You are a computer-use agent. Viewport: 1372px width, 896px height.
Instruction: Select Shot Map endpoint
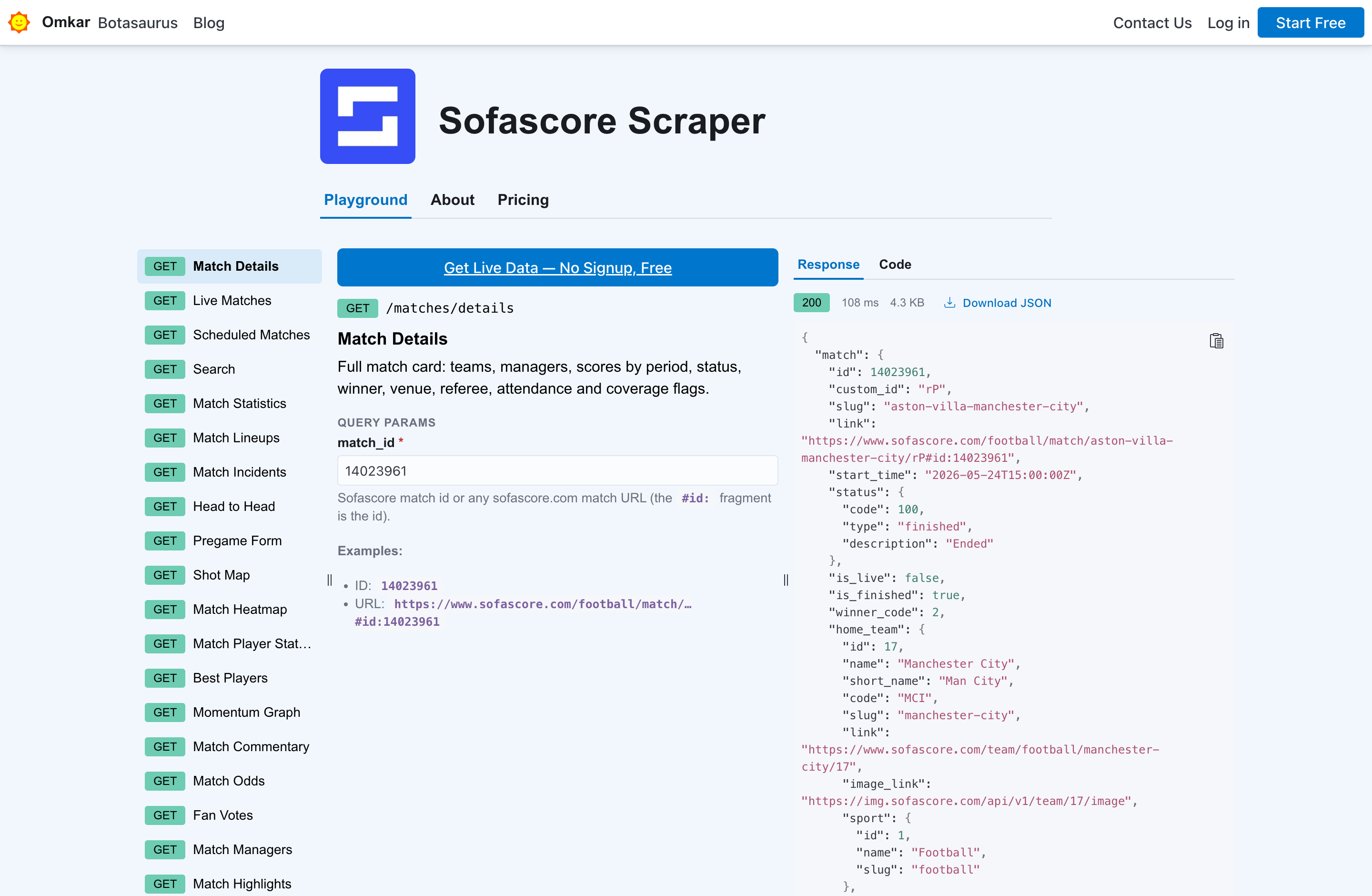tap(230, 575)
